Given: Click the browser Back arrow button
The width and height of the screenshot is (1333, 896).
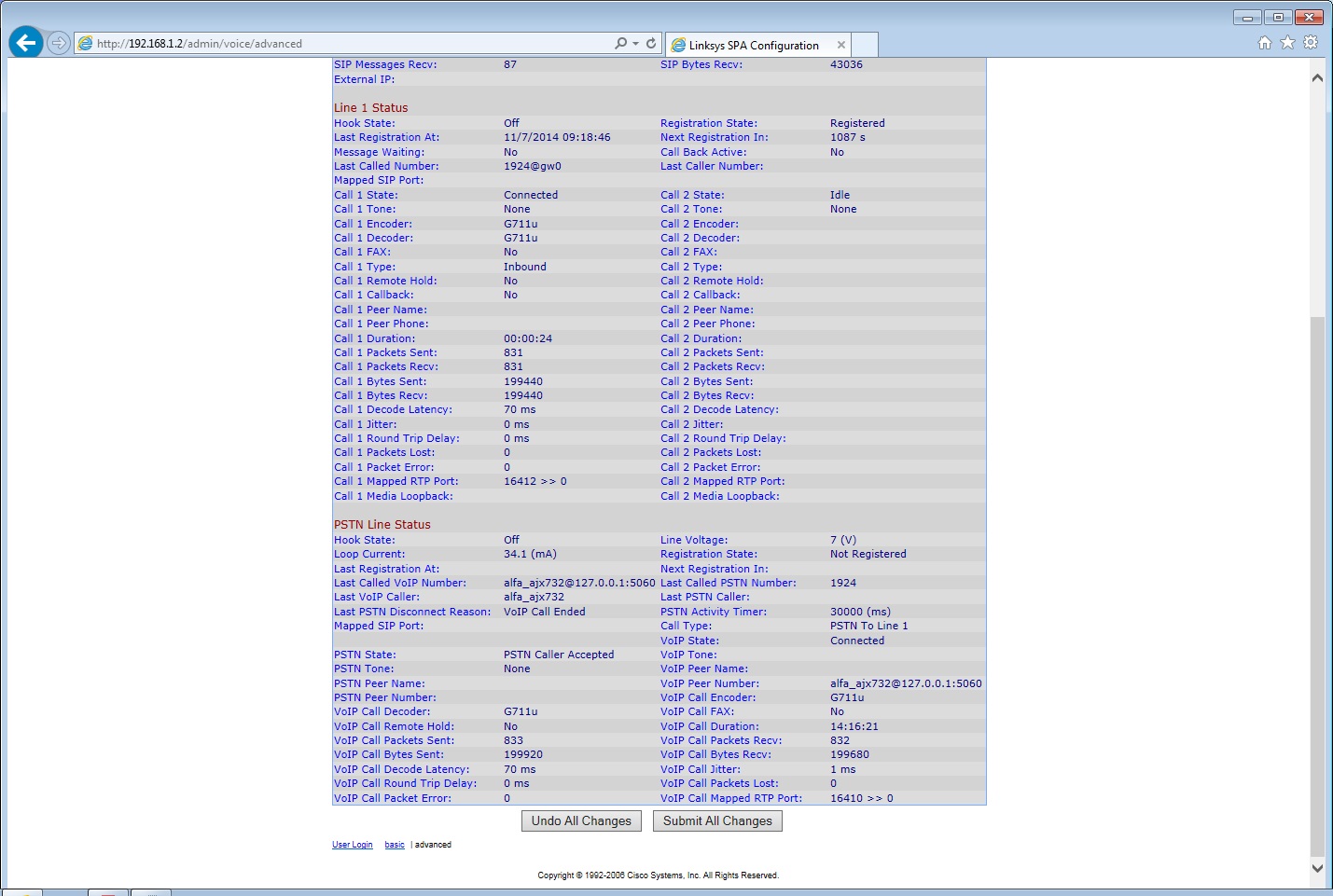Looking at the screenshot, I should pyautogui.click(x=26, y=42).
